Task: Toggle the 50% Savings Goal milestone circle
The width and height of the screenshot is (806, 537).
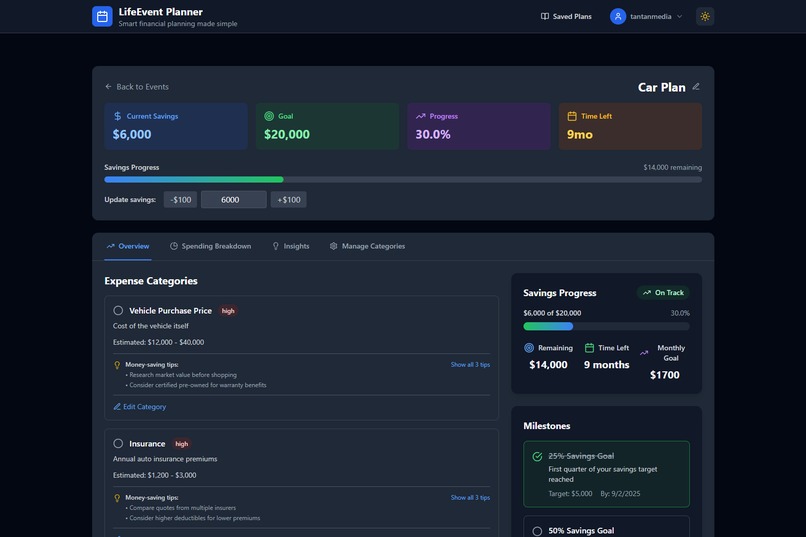Action: (x=537, y=531)
